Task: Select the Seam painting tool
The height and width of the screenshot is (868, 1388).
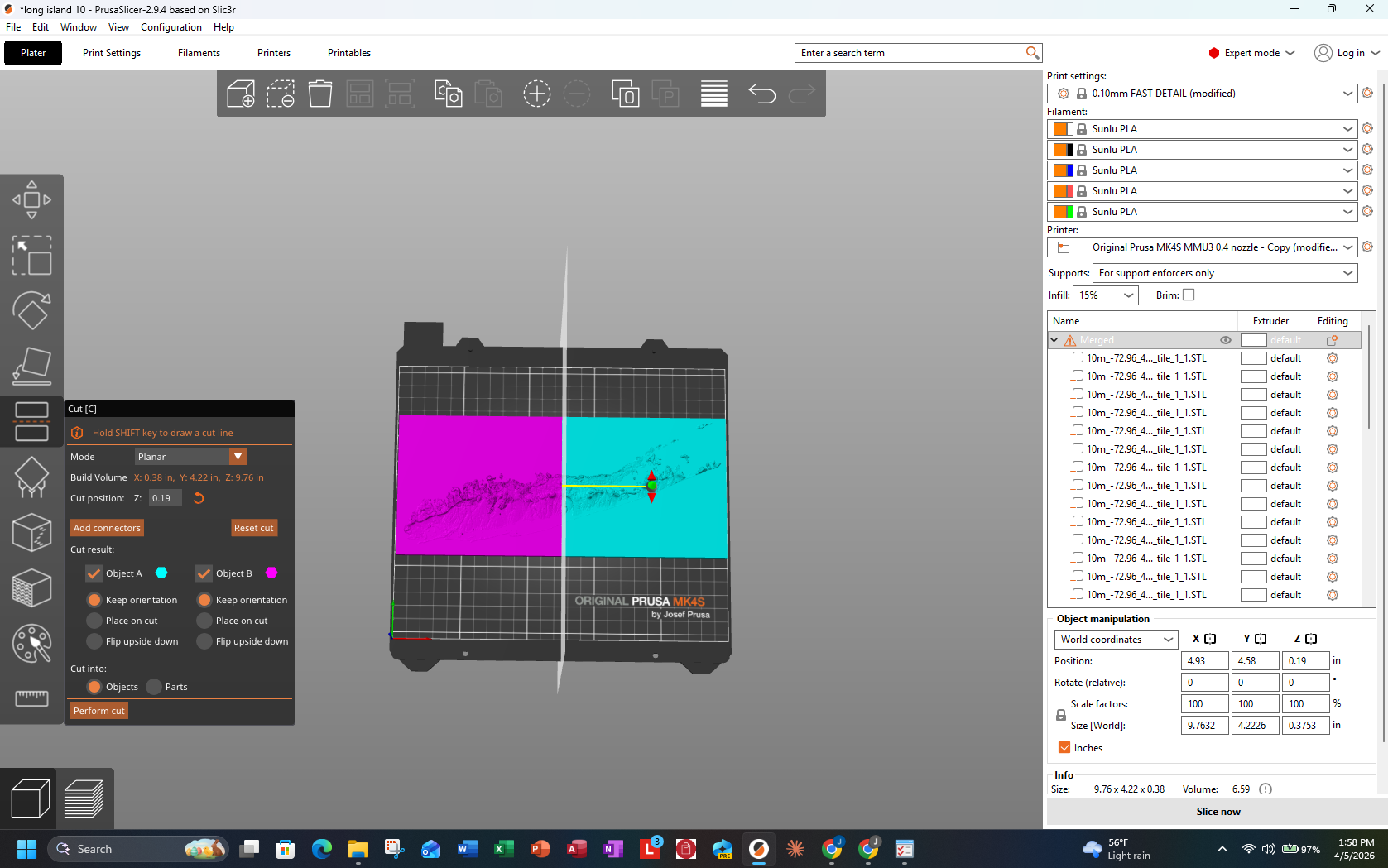Action: [31, 532]
